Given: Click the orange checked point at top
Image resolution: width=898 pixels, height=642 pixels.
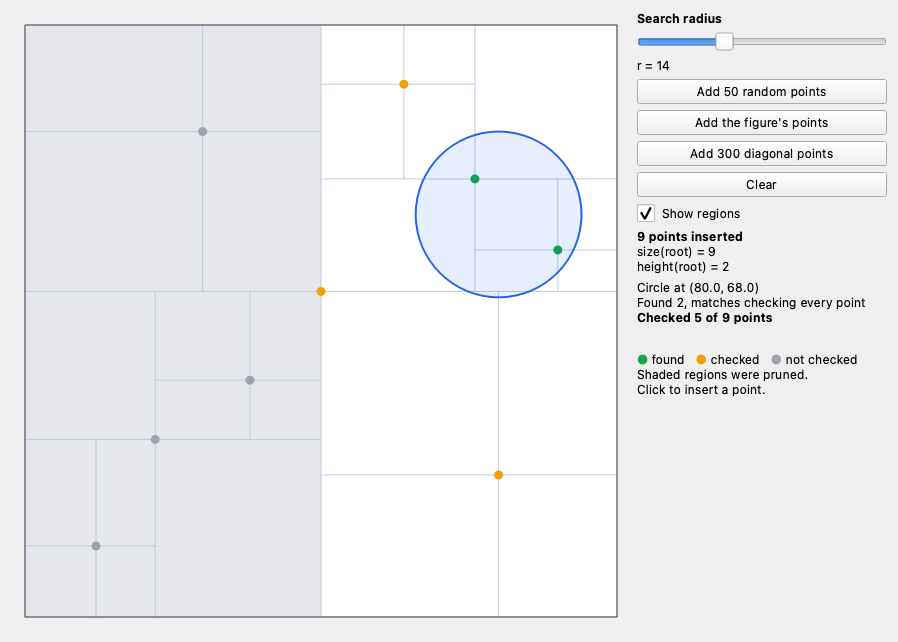Looking at the screenshot, I should pyautogui.click(x=404, y=84).
